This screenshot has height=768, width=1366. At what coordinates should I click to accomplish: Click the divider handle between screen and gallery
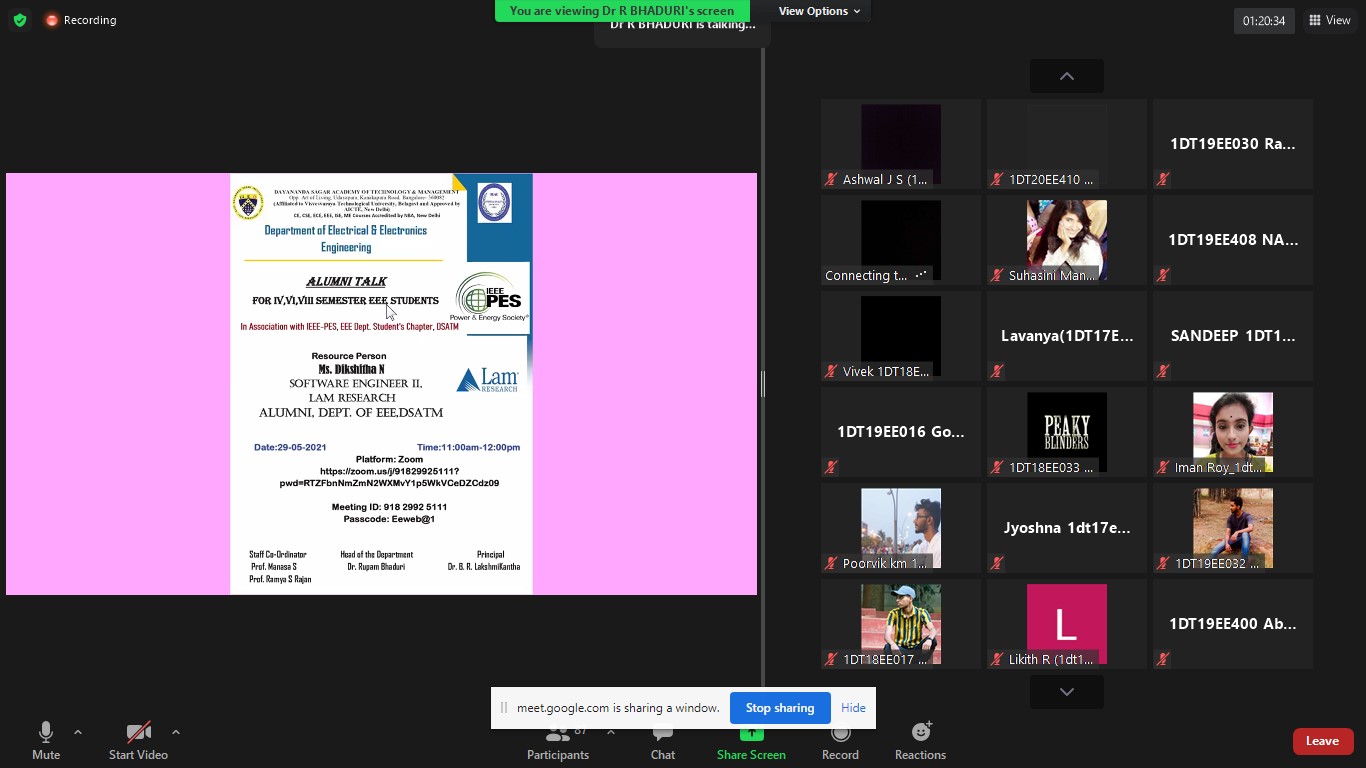[763, 384]
